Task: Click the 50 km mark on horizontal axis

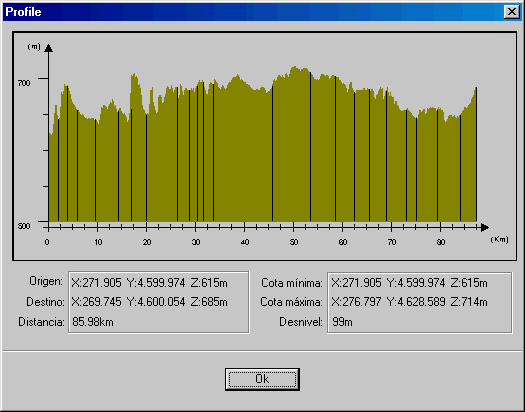Action: click(x=294, y=242)
